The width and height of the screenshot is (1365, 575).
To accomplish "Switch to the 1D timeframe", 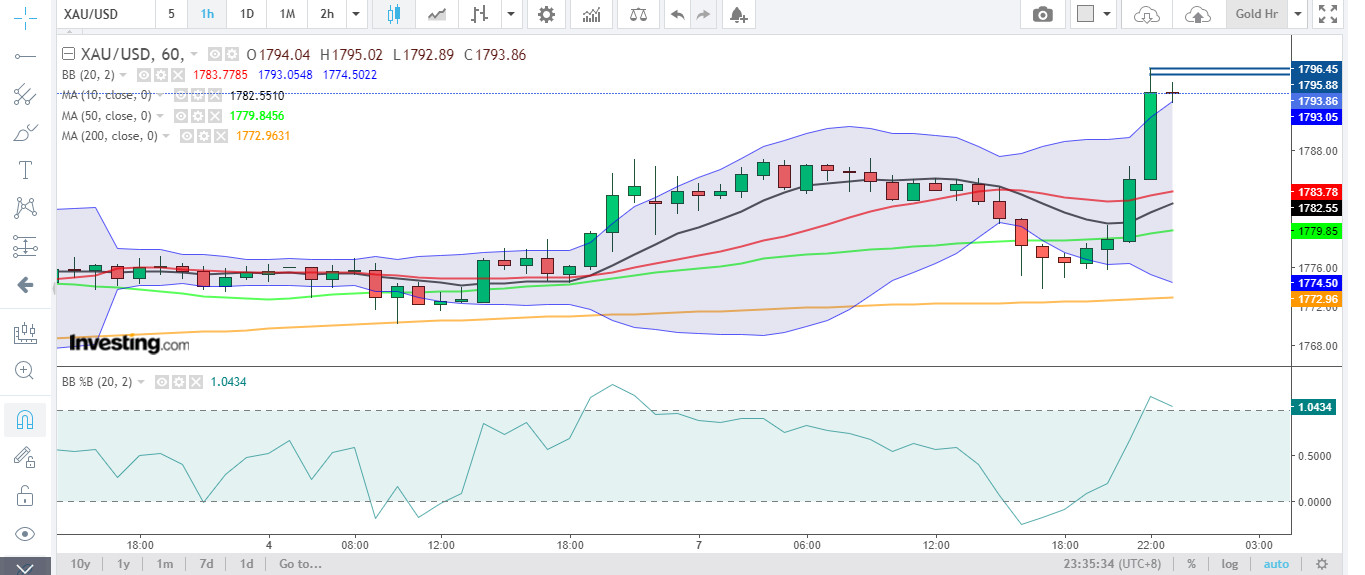I will point(247,14).
